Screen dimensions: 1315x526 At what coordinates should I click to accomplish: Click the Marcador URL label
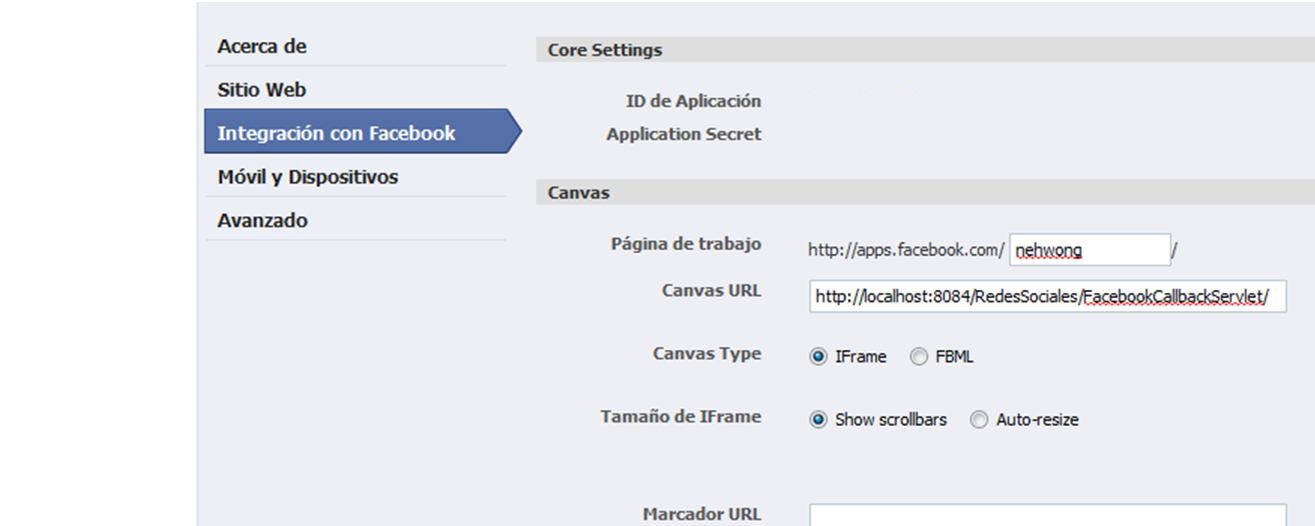[x=701, y=514]
